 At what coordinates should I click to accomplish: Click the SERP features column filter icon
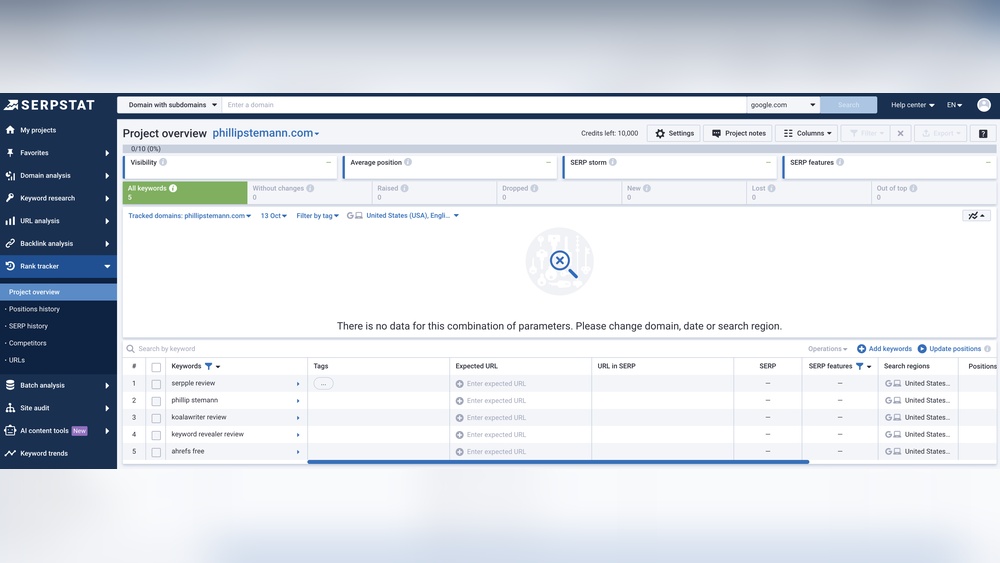click(860, 366)
